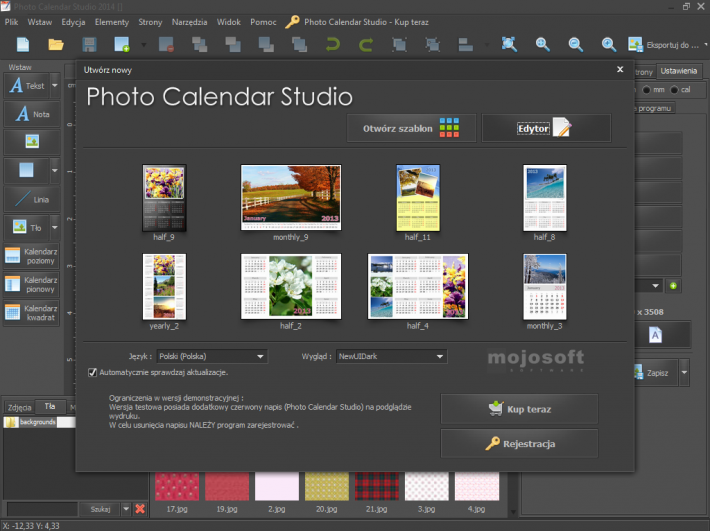This screenshot has width=710, height=531.
Task: Select the yearly_2 template thumbnail
Action: coord(164,287)
